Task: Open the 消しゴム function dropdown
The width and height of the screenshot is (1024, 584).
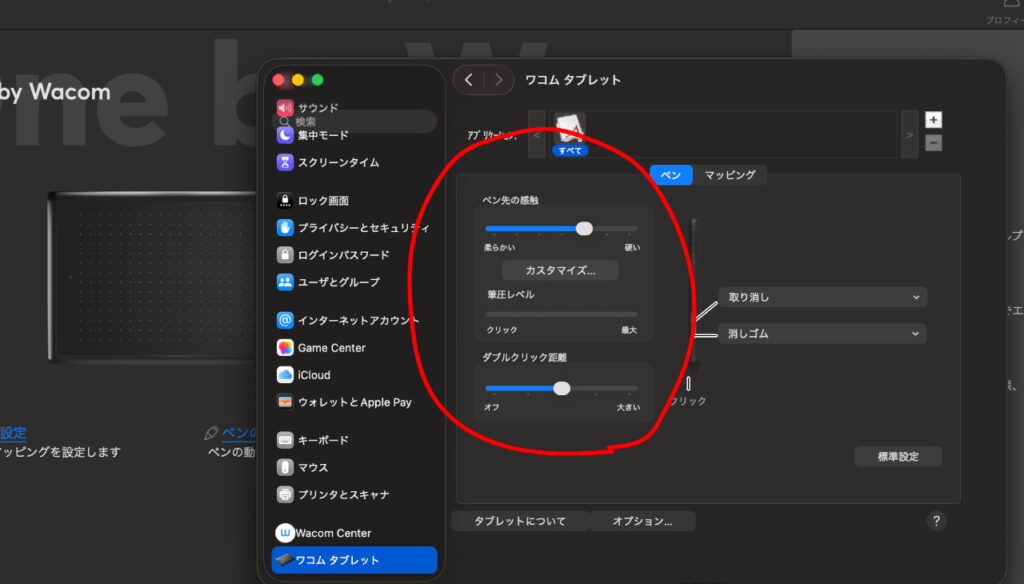Action: click(x=822, y=334)
